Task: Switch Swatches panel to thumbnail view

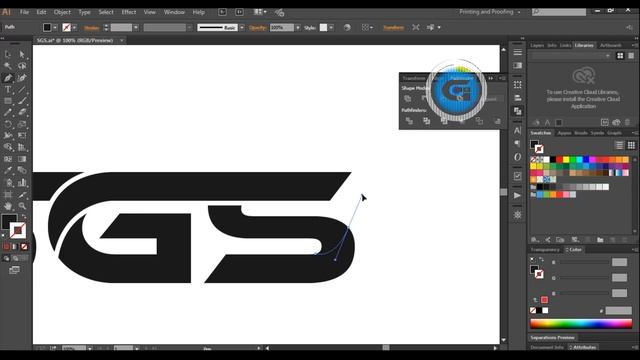Action: click(631, 145)
